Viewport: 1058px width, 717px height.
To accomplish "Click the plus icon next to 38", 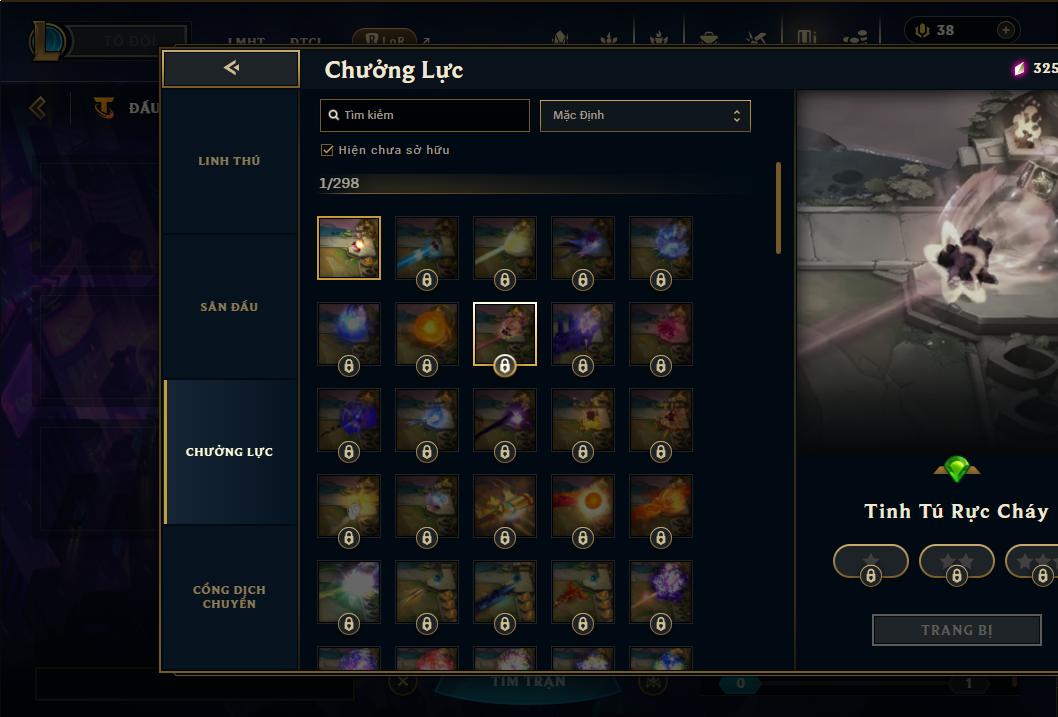I will click(1005, 30).
